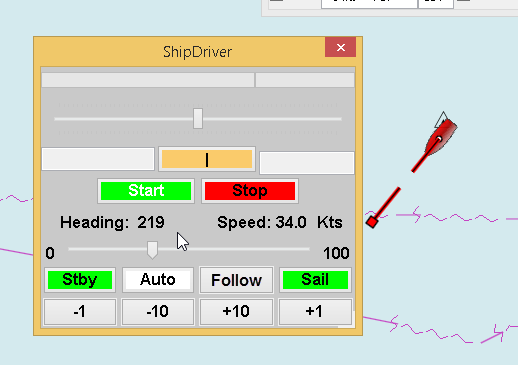This screenshot has height=365, width=518.
Task: Switch autopilot to Stby mode
Action: point(80,280)
